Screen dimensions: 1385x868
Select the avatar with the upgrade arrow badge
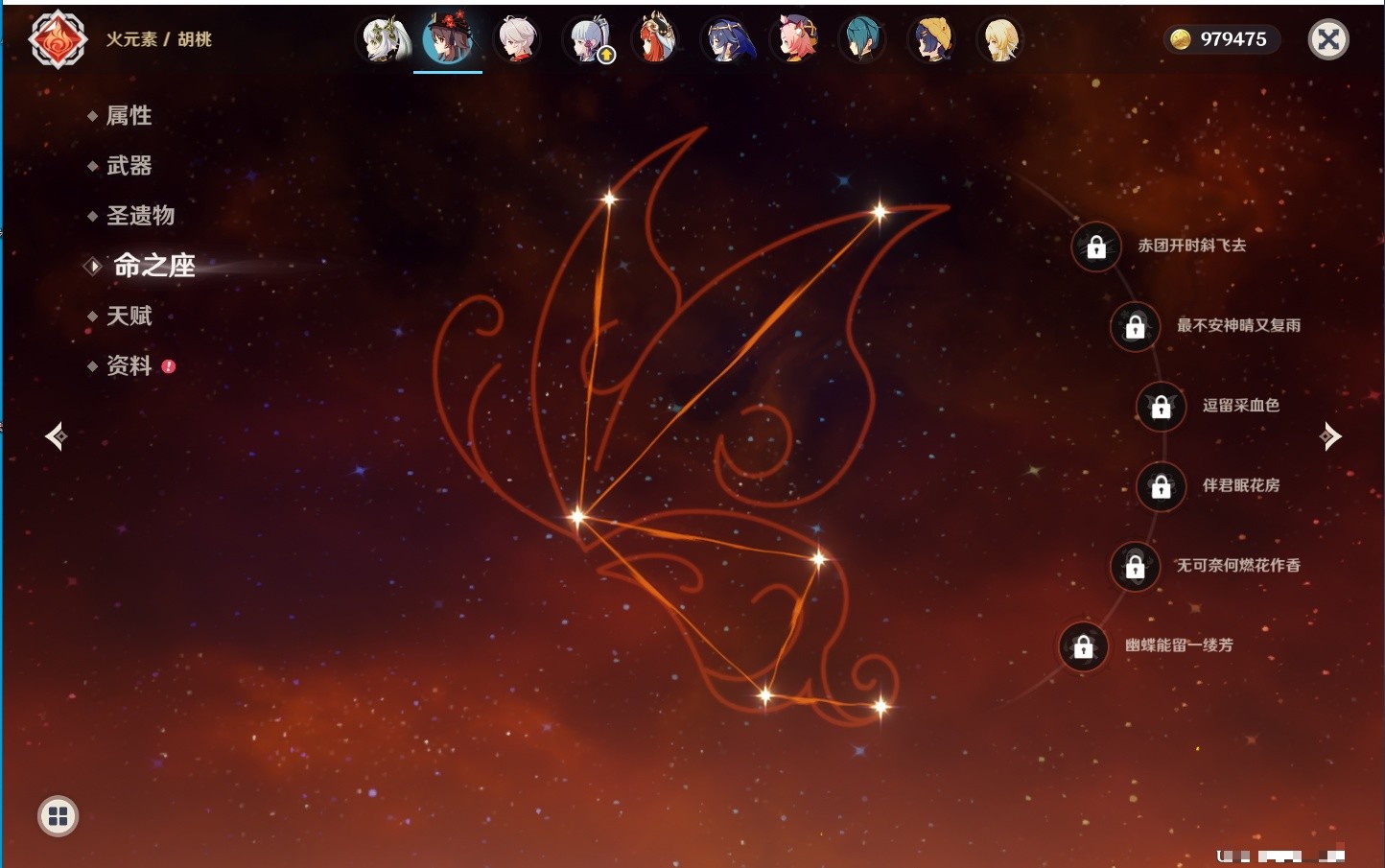pos(589,39)
